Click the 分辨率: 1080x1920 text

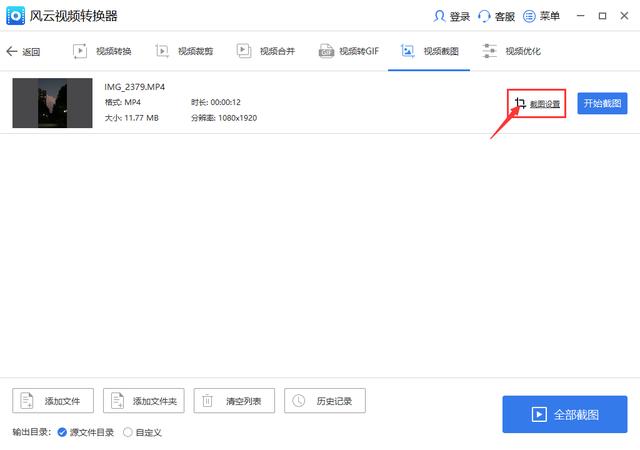[224, 118]
